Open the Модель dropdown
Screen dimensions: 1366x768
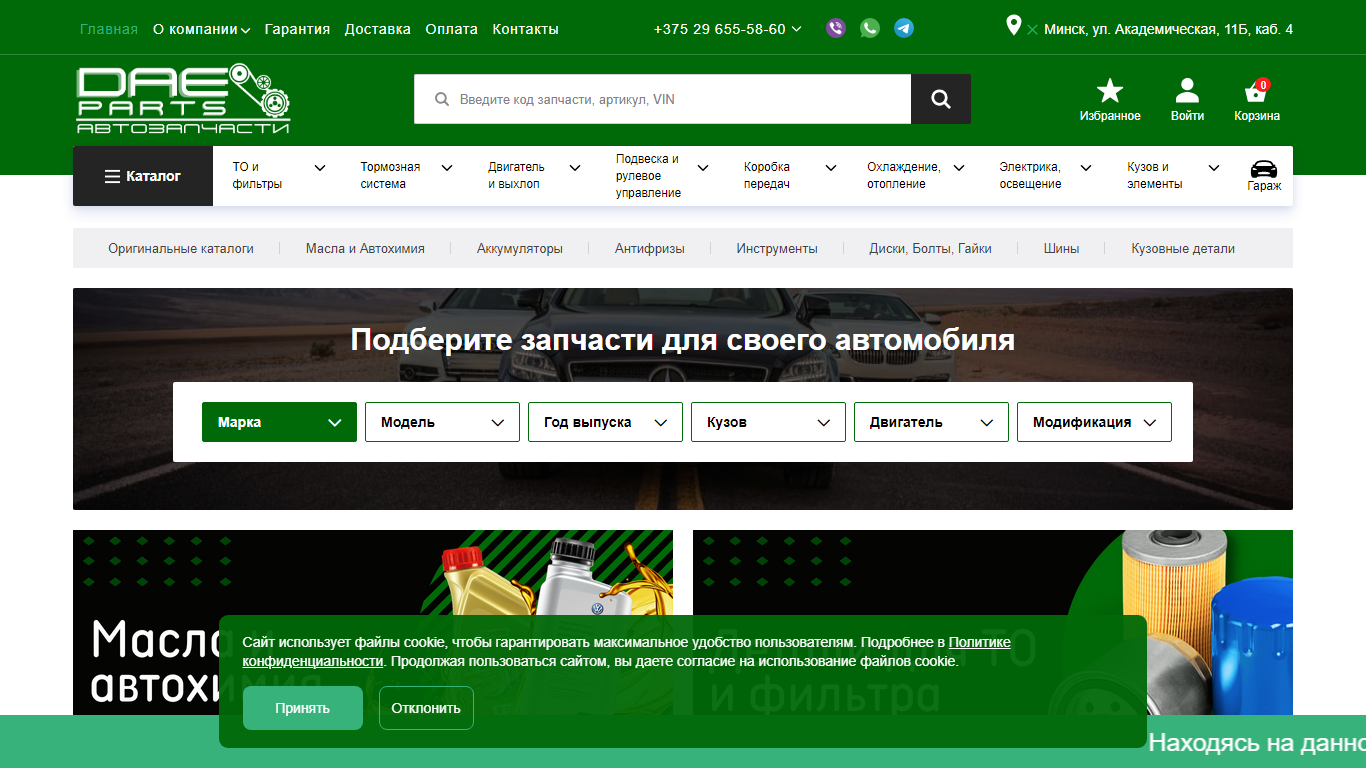[442, 422]
